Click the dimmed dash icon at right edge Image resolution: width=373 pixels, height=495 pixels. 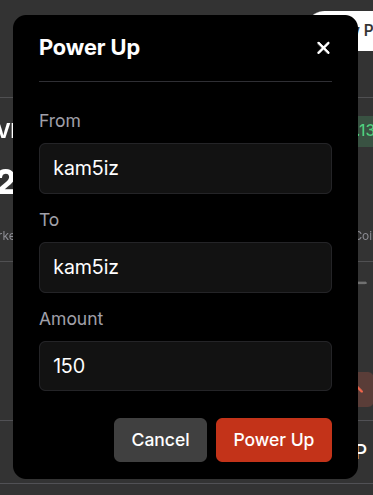click(x=363, y=283)
